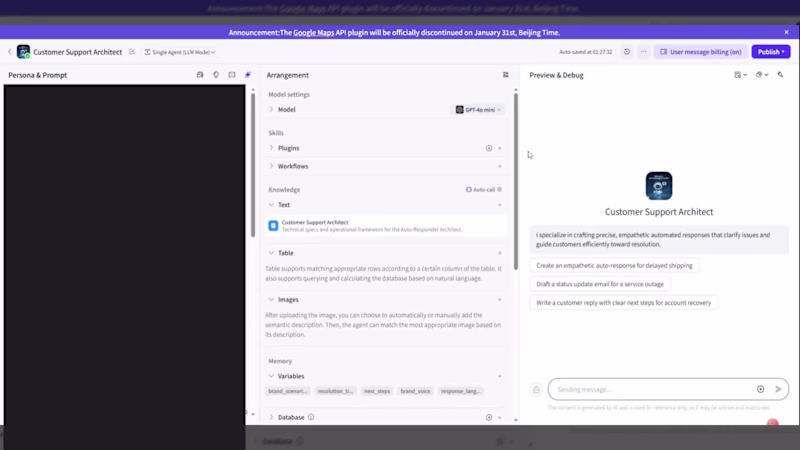
Task: Edit the agent name with pencil icon
Action: click(x=132, y=52)
